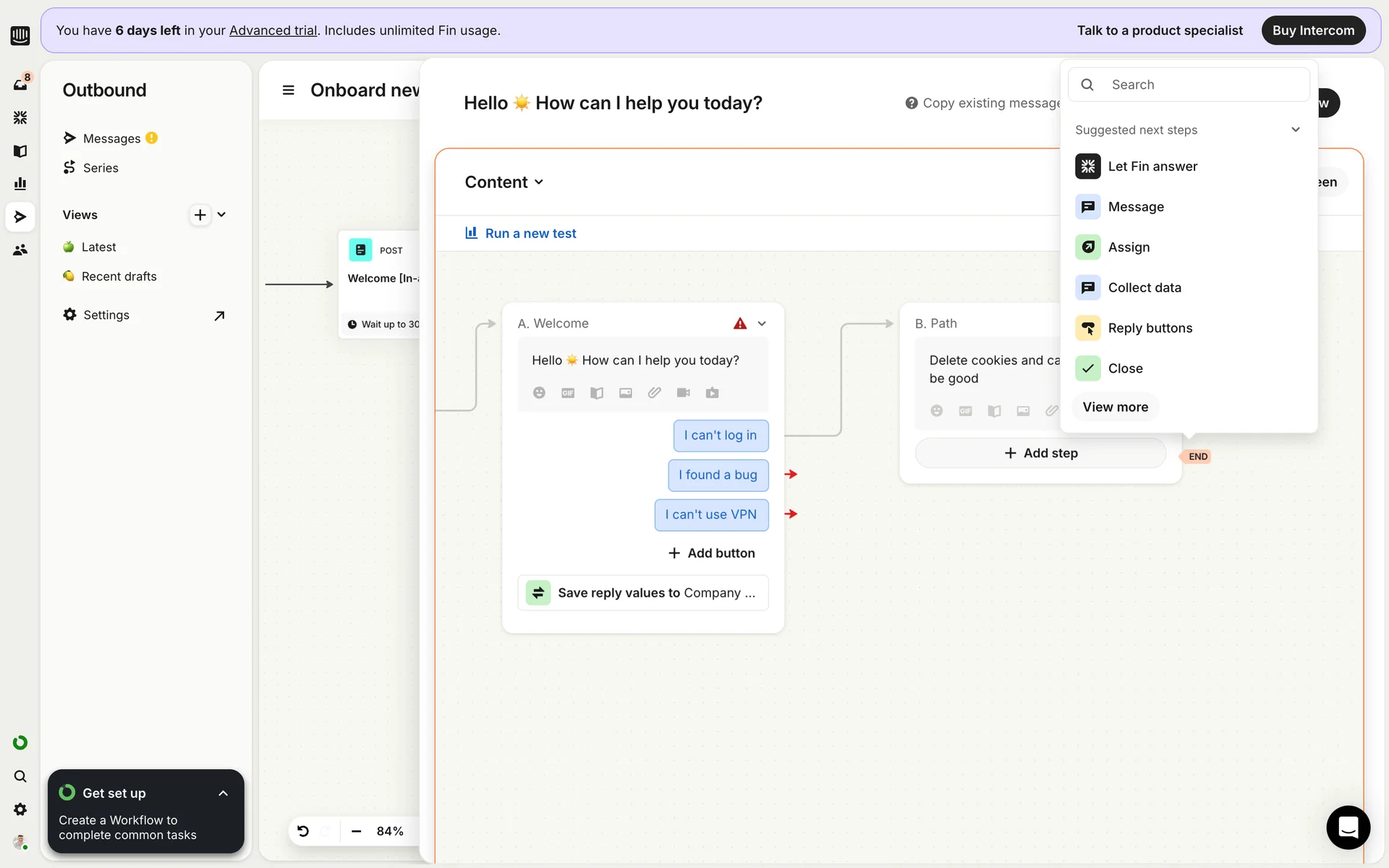Click the Add step button
This screenshot has width=1389, height=868.
1040,454
